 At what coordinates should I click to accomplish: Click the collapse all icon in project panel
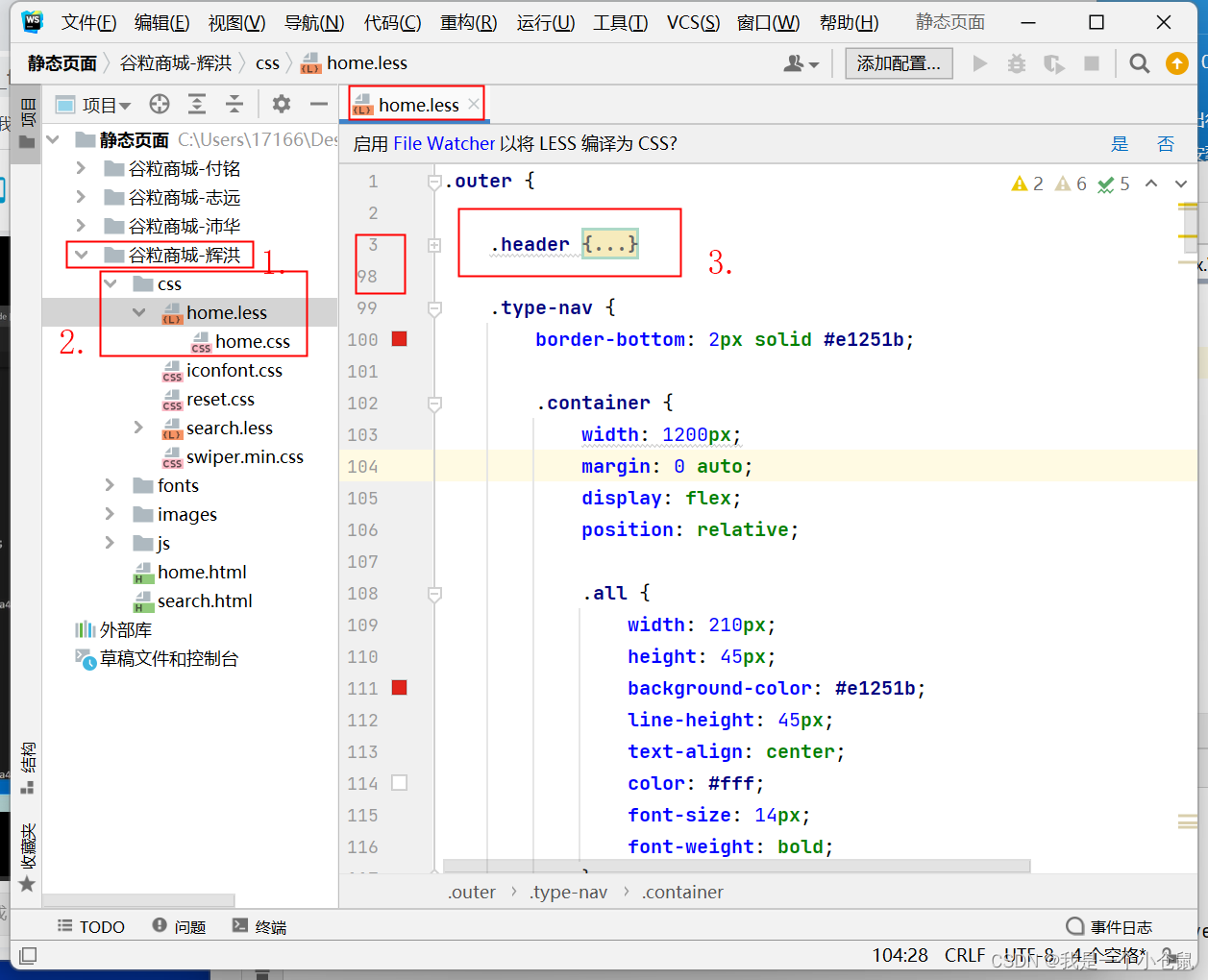234,104
